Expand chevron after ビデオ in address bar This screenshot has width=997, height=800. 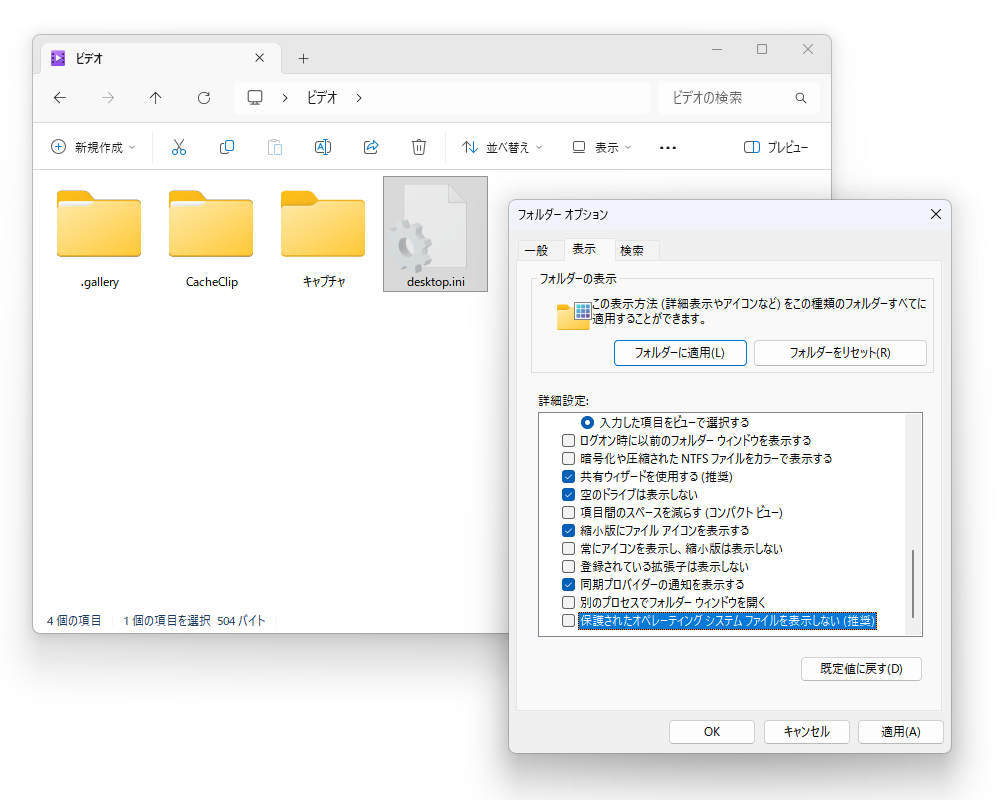pos(359,98)
